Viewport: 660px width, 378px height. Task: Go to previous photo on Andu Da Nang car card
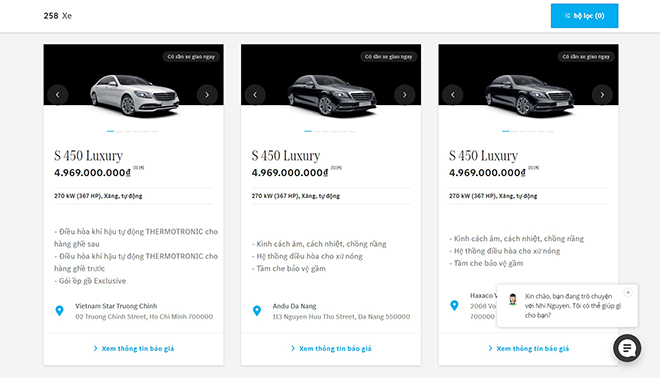[255, 95]
